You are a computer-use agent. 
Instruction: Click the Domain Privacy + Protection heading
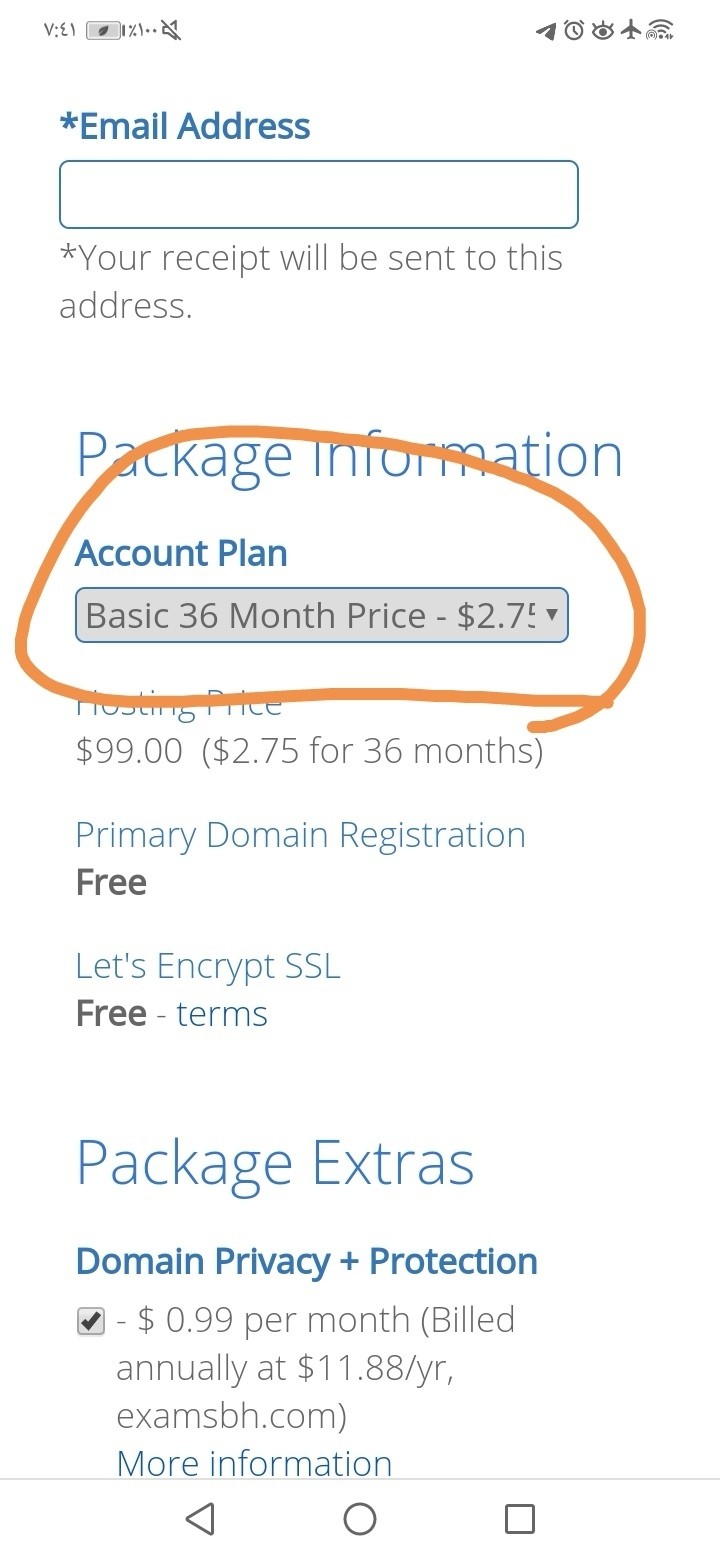(306, 1261)
